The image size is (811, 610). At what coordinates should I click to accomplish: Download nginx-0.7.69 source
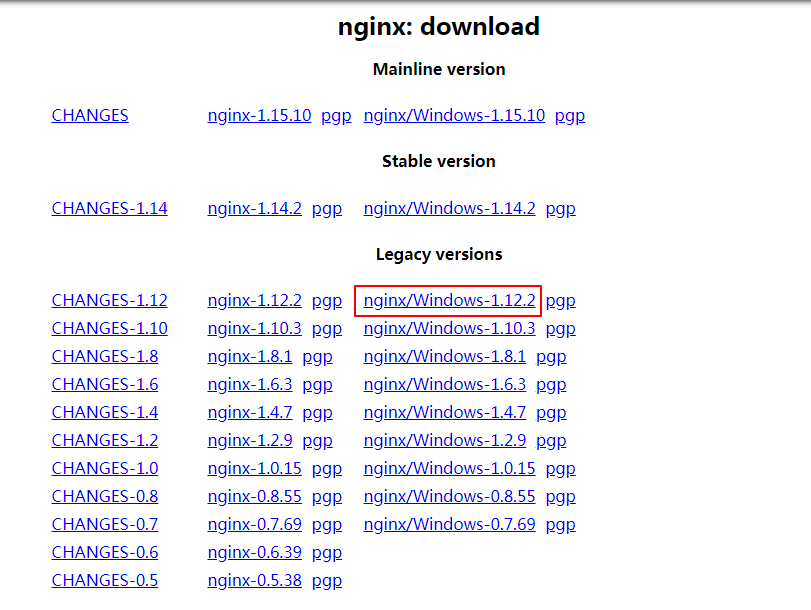coord(254,524)
